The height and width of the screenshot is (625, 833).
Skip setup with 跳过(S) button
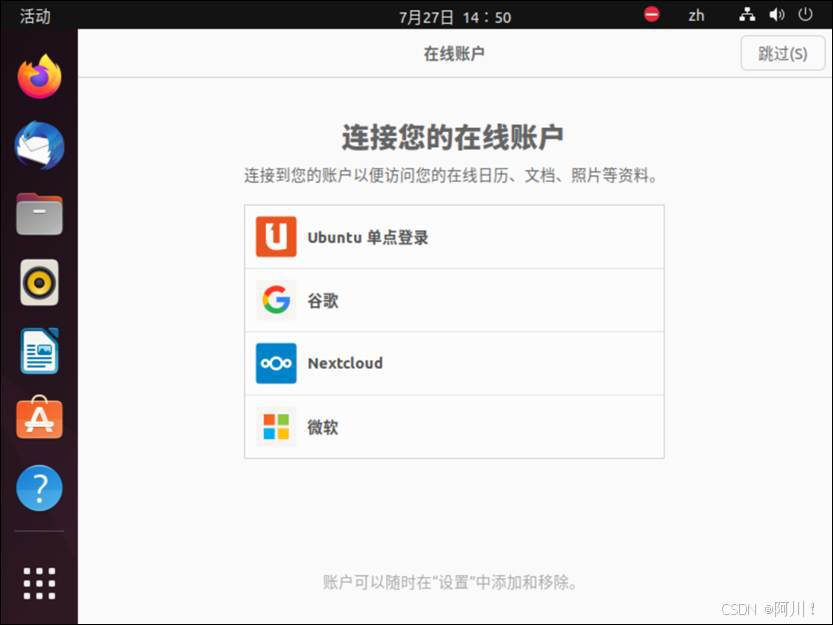click(x=783, y=53)
